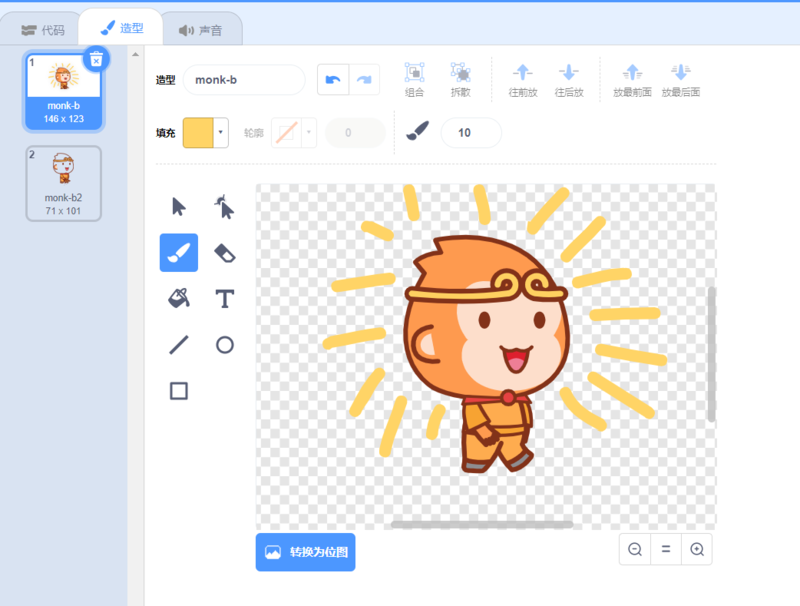Screen dimensions: 800x606
Task: Click 放最前面 bring to front icon
Action: click(x=632, y=72)
